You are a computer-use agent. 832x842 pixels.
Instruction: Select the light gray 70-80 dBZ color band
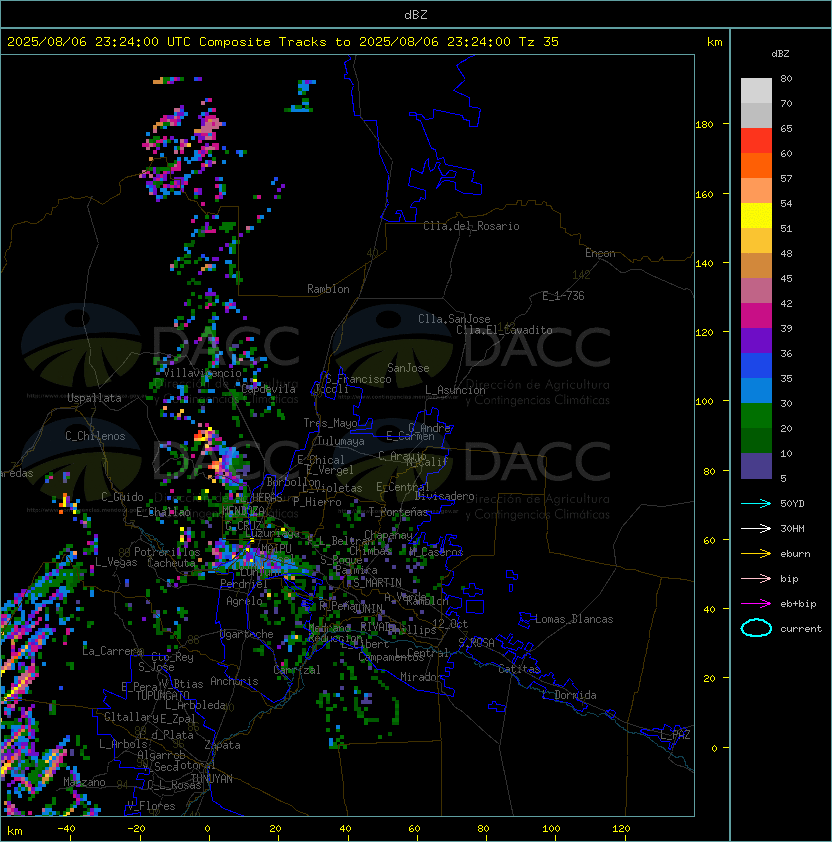756,91
